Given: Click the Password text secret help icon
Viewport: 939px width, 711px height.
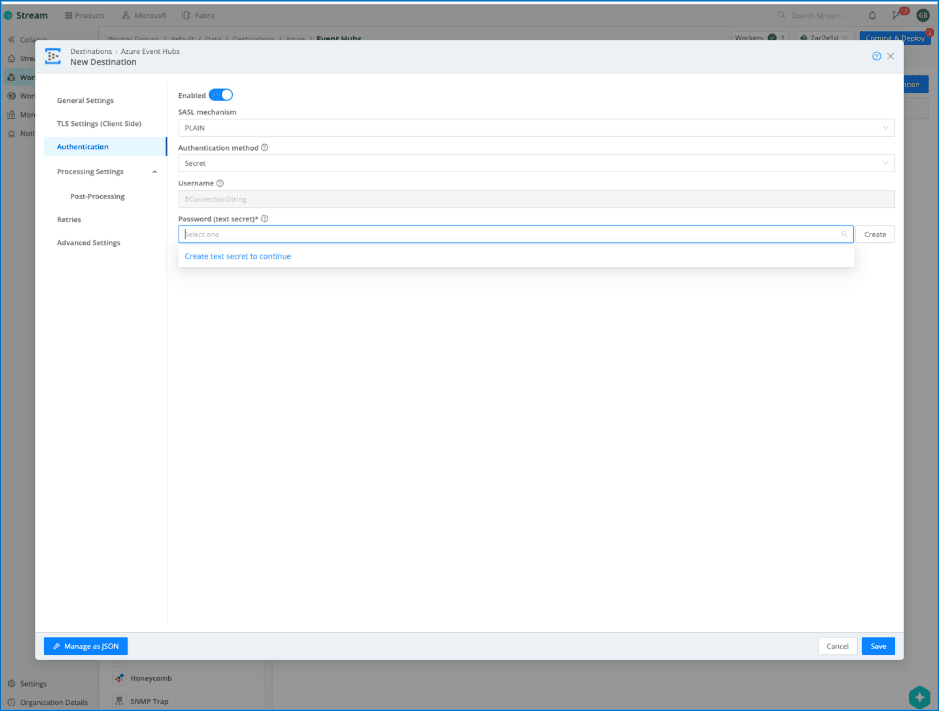Looking at the screenshot, I should coord(265,218).
